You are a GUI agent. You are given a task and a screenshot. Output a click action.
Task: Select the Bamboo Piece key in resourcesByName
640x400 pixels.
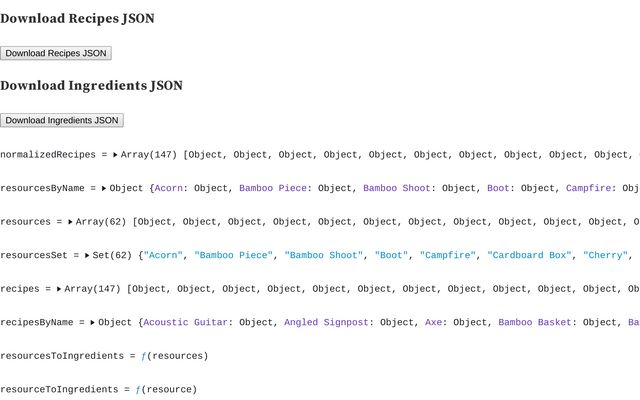(273, 188)
